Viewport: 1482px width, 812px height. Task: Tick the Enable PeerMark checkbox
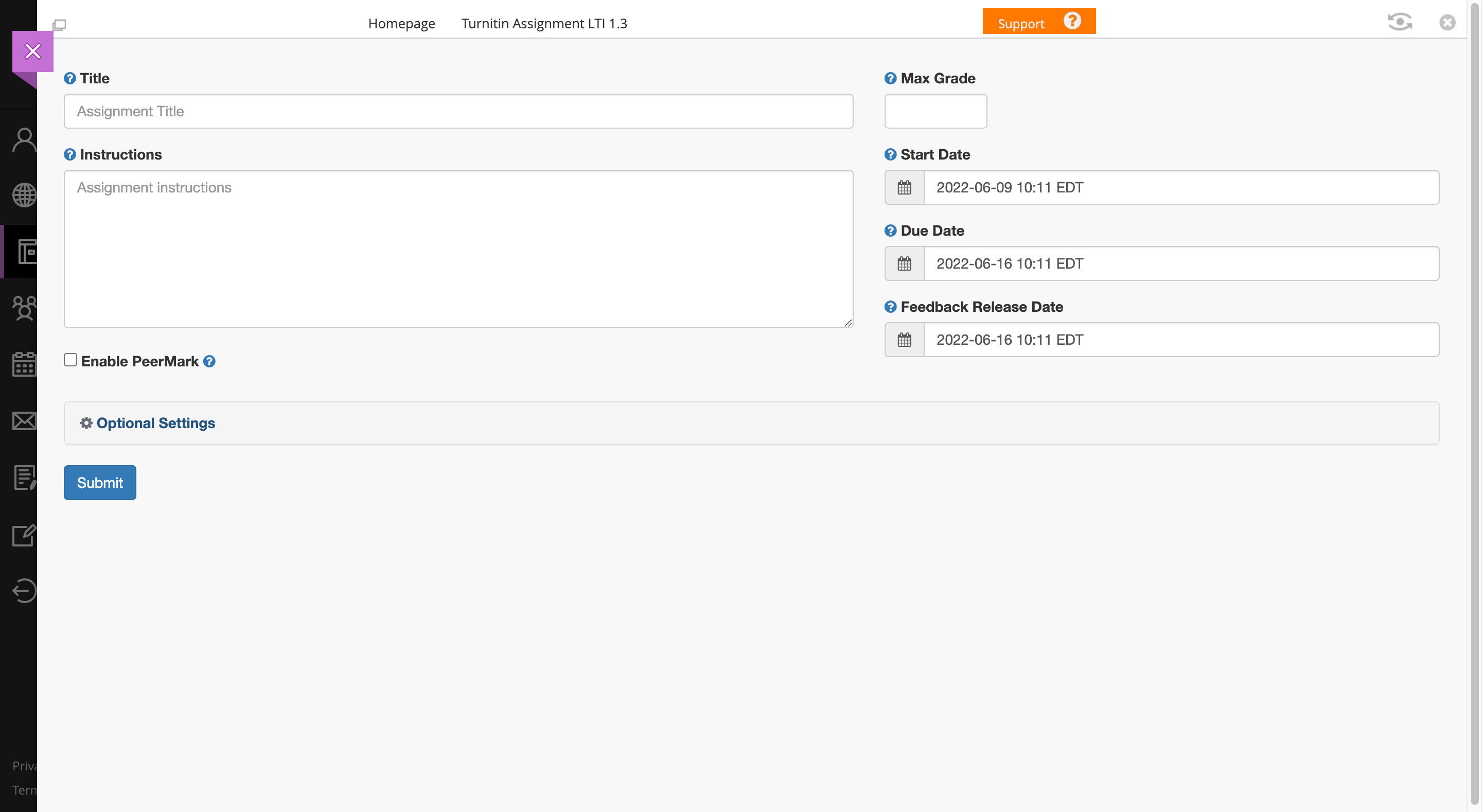point(70,360)
